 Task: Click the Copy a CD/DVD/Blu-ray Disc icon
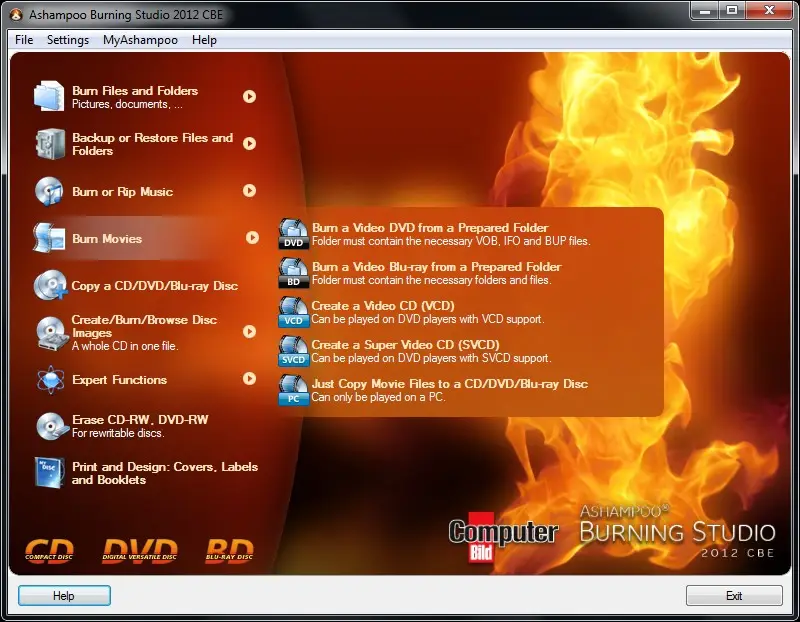click(51, 285)
